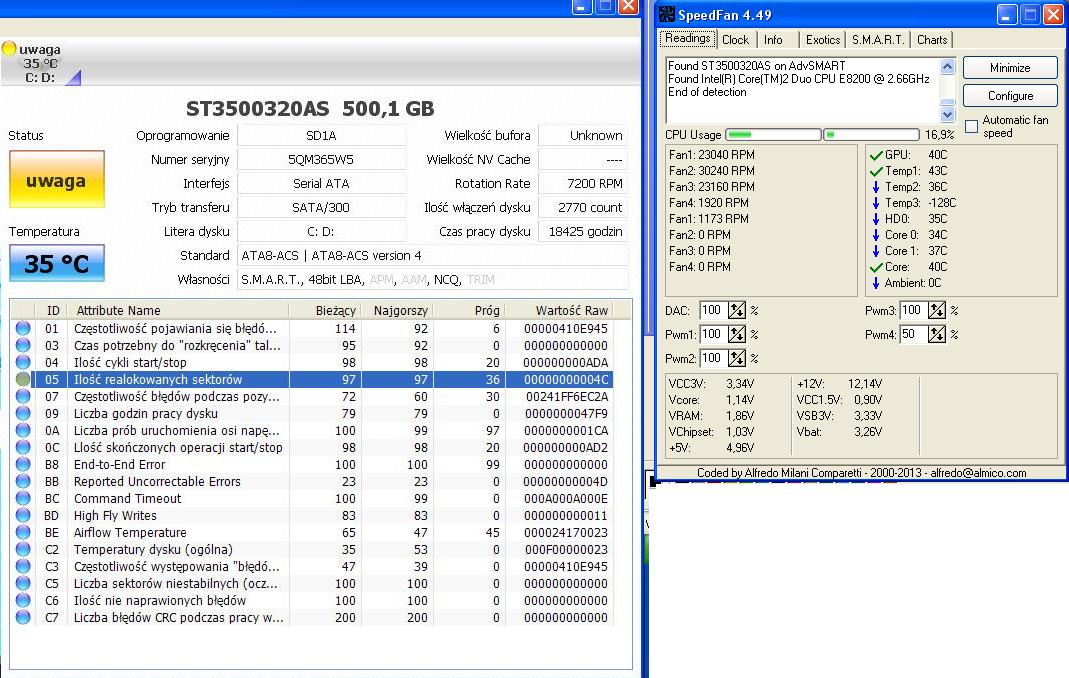Viewport: 1069px width, 678px height.
Task: Click the second CPU Usage progress bar
Action: (x=871, y=134)
